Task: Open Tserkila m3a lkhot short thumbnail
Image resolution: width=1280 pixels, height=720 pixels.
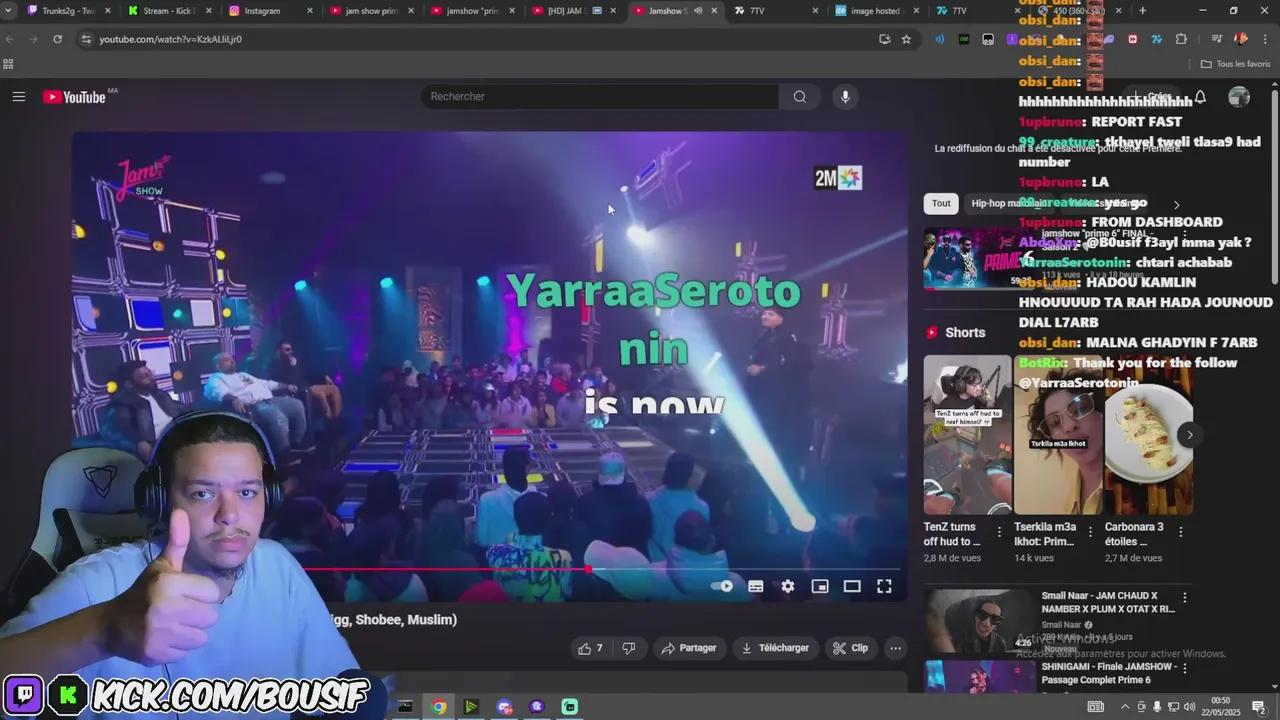Action: [x=1058, y=434]
